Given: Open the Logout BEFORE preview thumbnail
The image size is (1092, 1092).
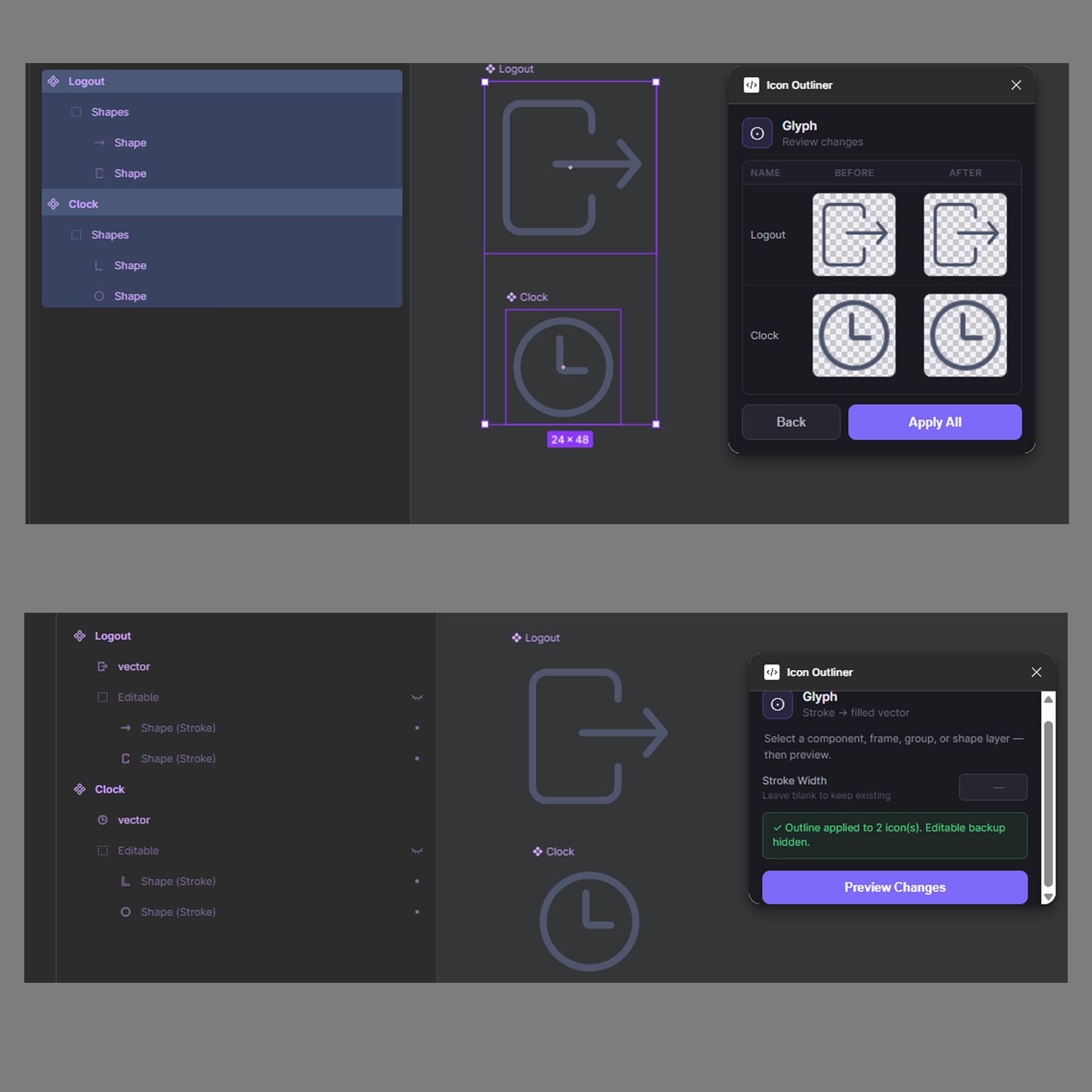Looking at the screenshot, I should [x=854, y=235].
